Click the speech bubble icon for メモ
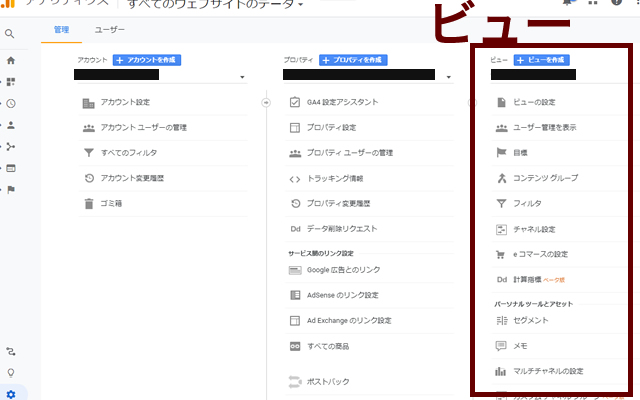Image resolution: width=640 pixels, height=400 pixels. click(501, 346)
